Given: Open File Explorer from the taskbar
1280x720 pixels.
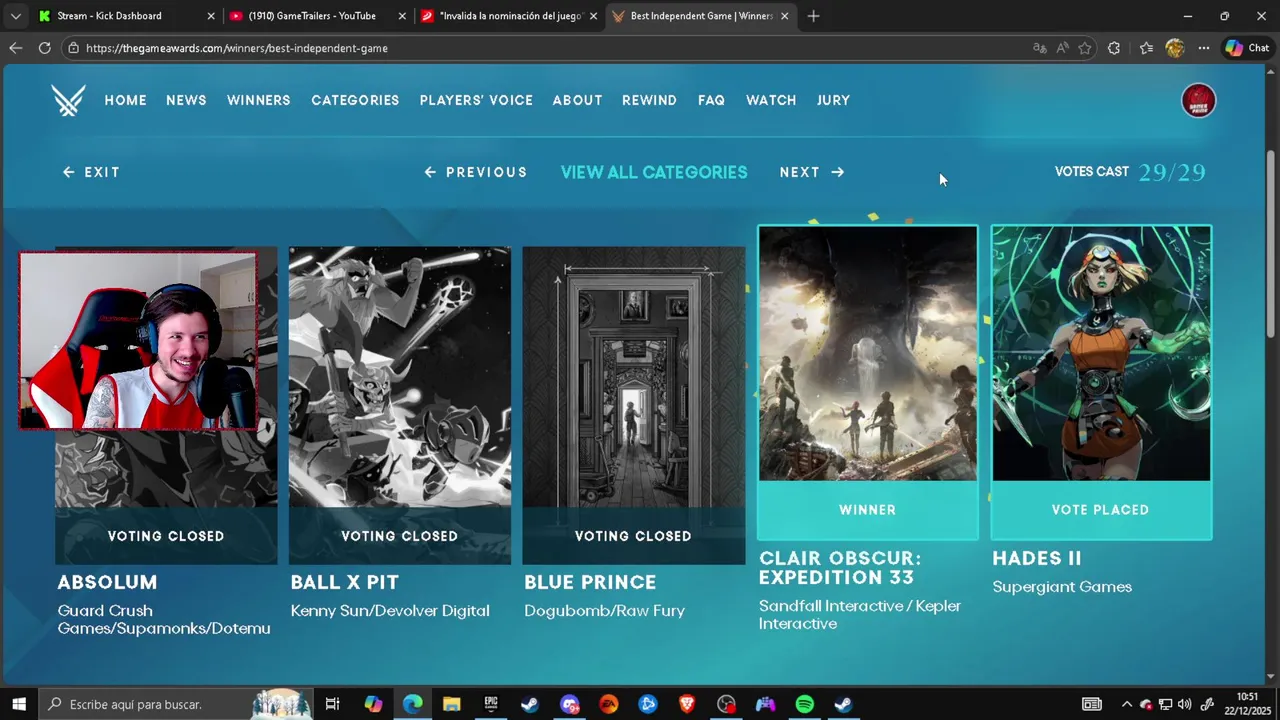Looking at the screenshot, I should pyautogui.click(x=451, y=704).
